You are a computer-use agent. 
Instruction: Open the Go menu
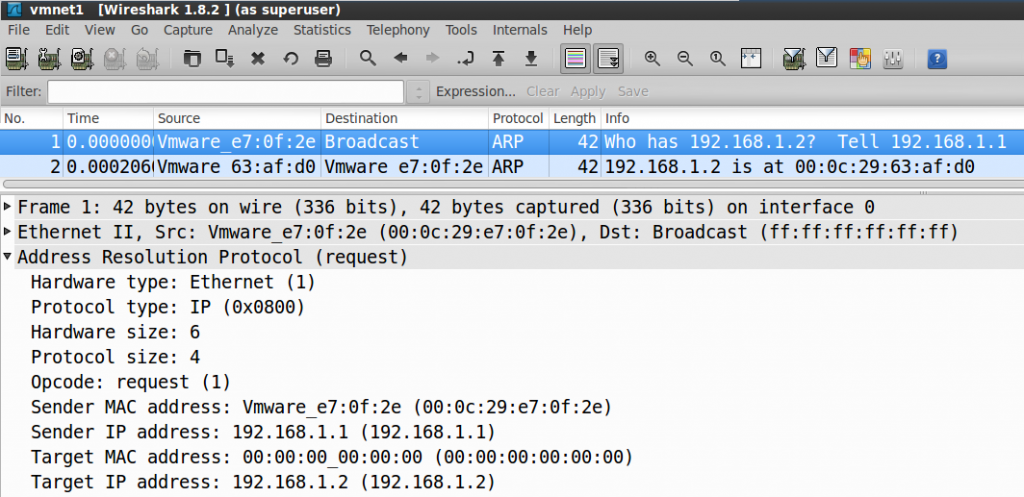(139, 30)
